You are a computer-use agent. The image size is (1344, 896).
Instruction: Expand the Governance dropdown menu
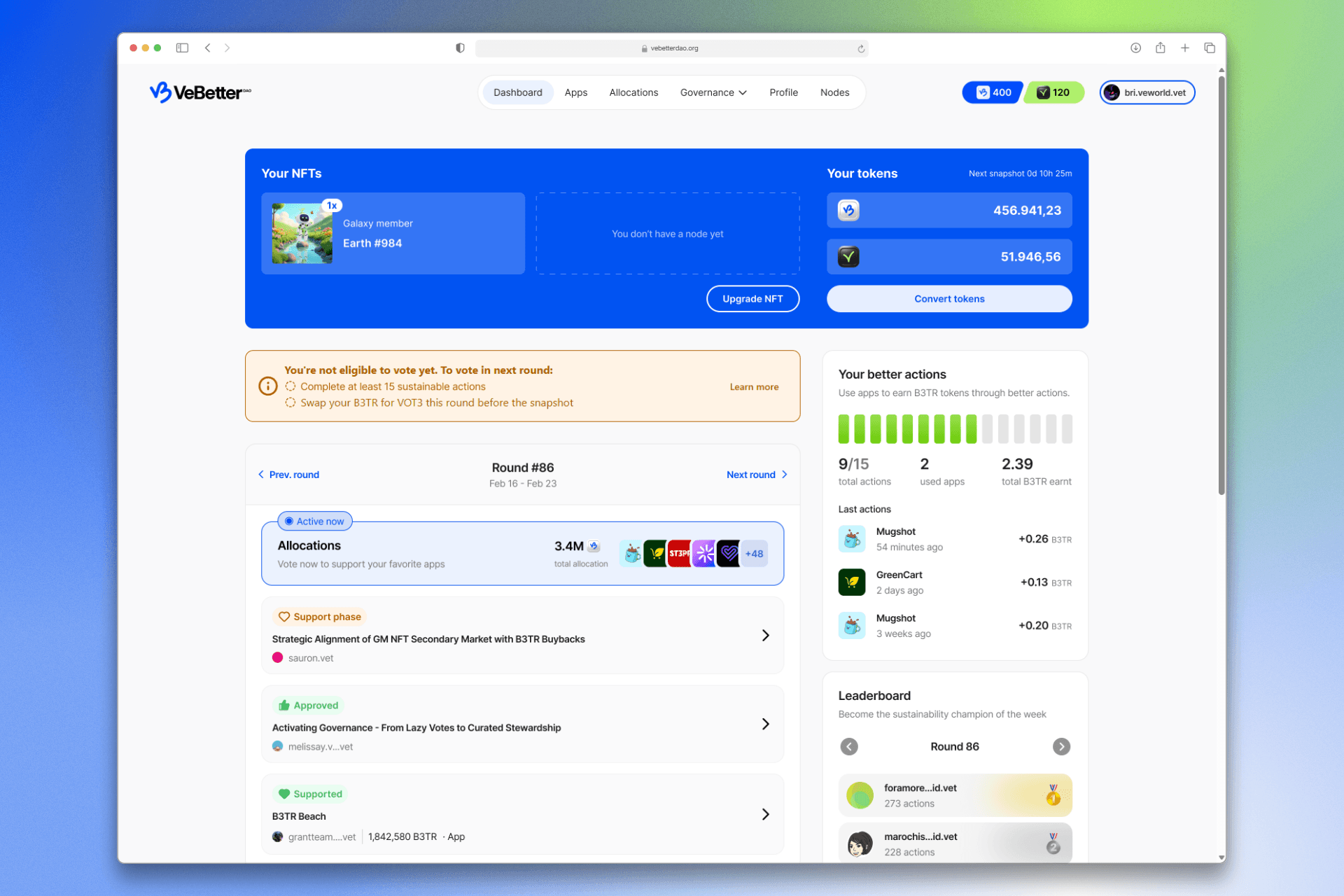coord(713,92)
